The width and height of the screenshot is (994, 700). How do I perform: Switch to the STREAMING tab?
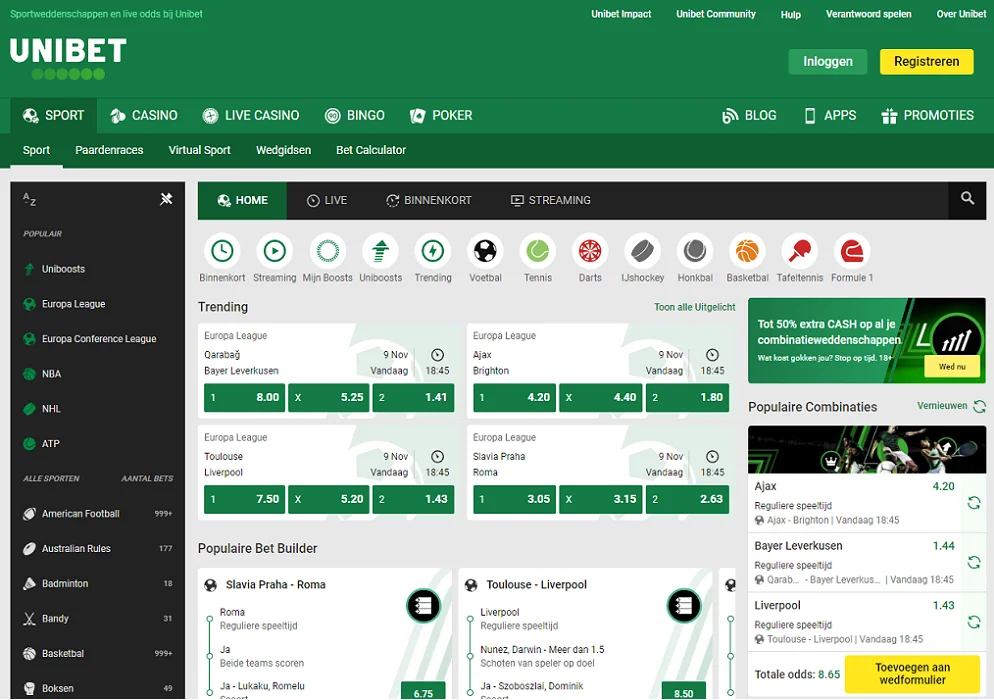tap(550, 200)
